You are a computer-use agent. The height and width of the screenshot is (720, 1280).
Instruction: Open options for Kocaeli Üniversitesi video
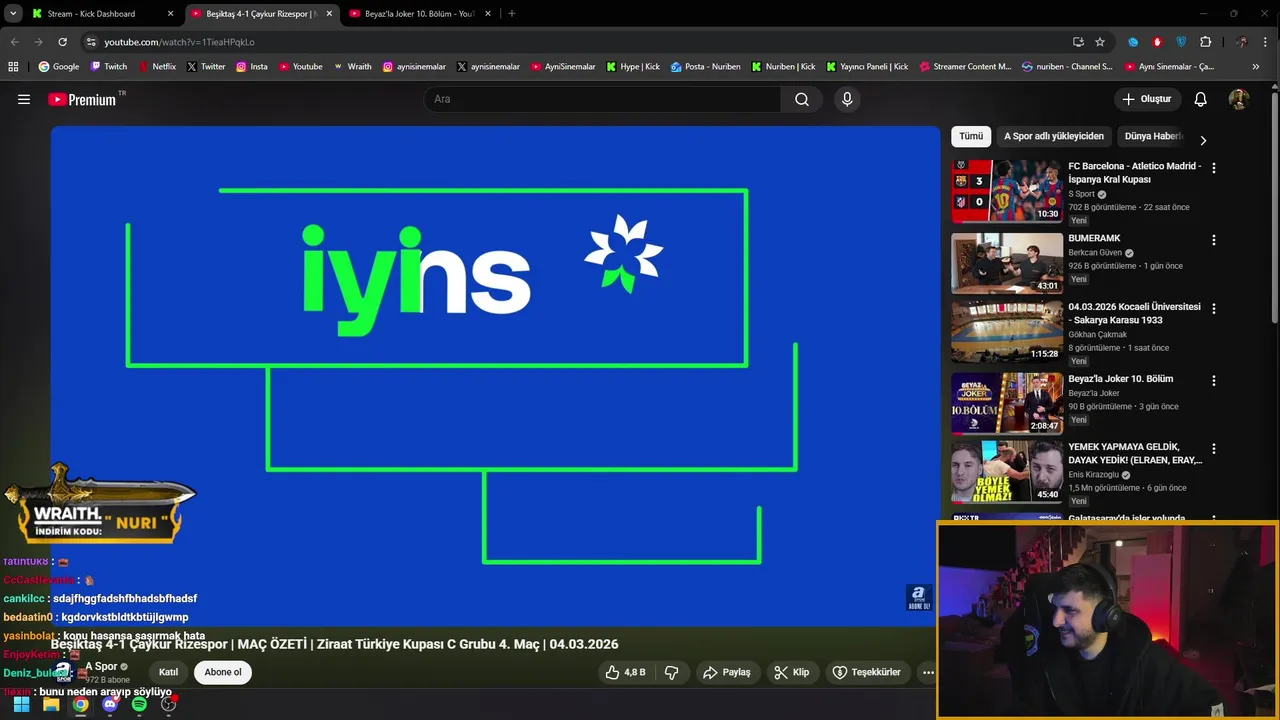[1214, 309]
